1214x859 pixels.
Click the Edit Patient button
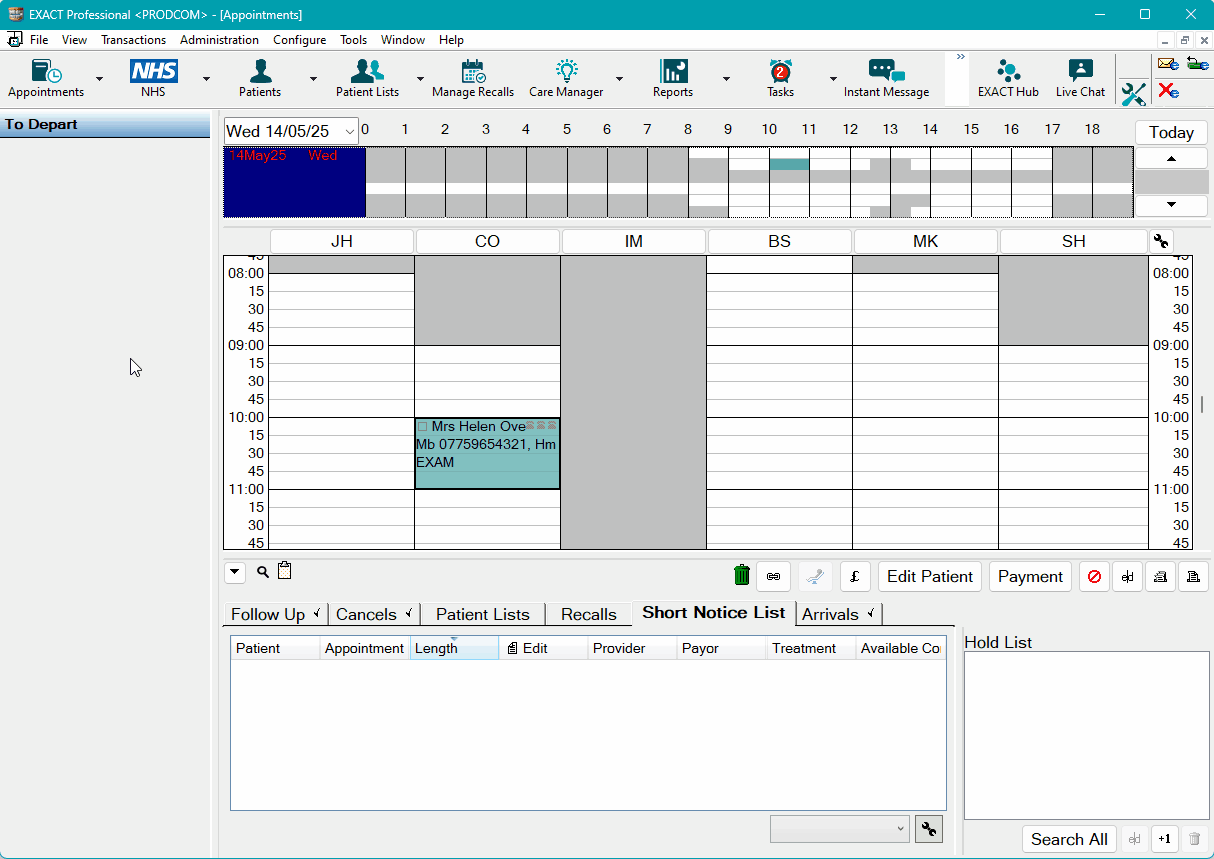point(930,576)
